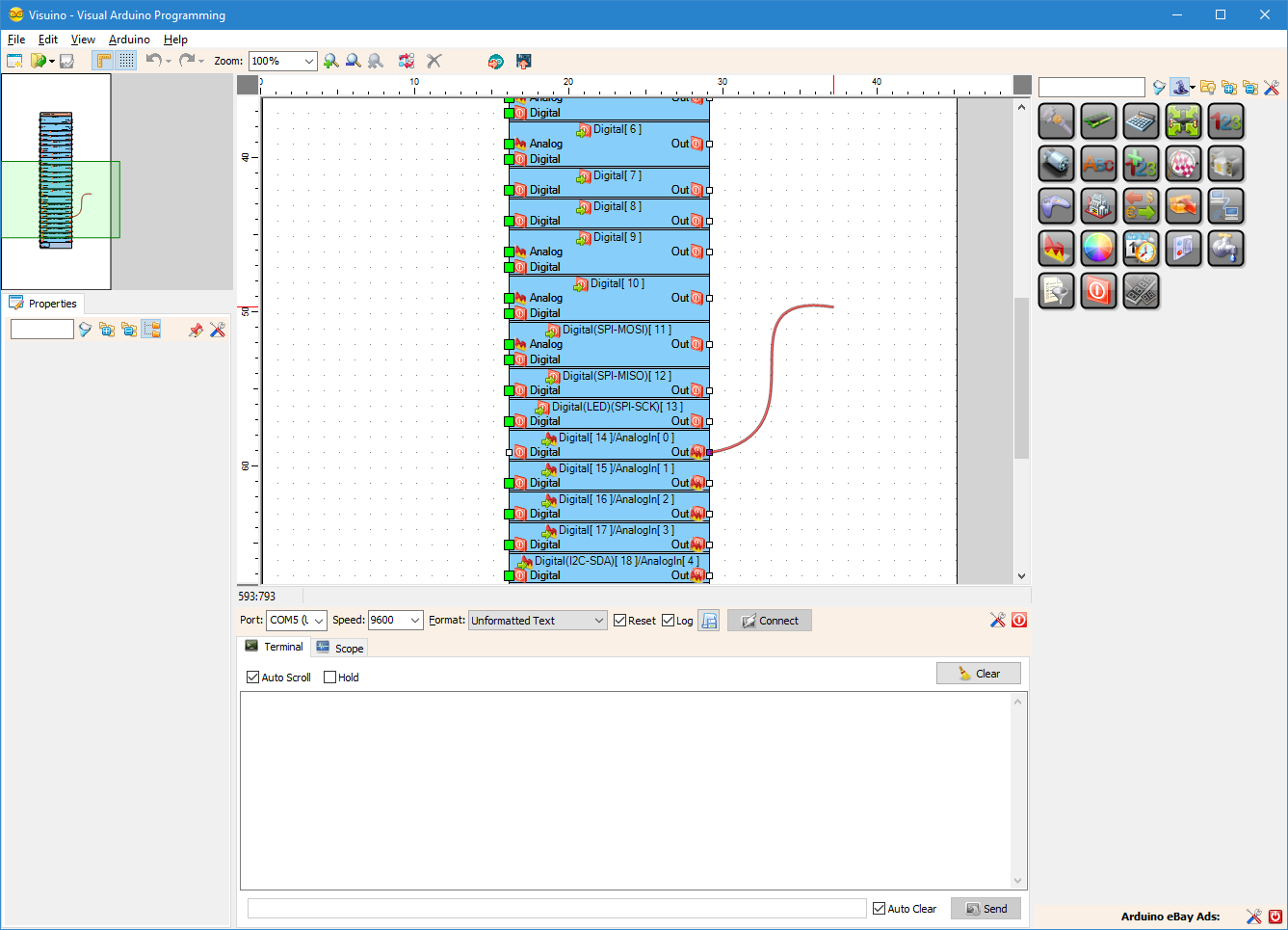
Task: Select the ABC text components category
Action: coord(1098,164)
